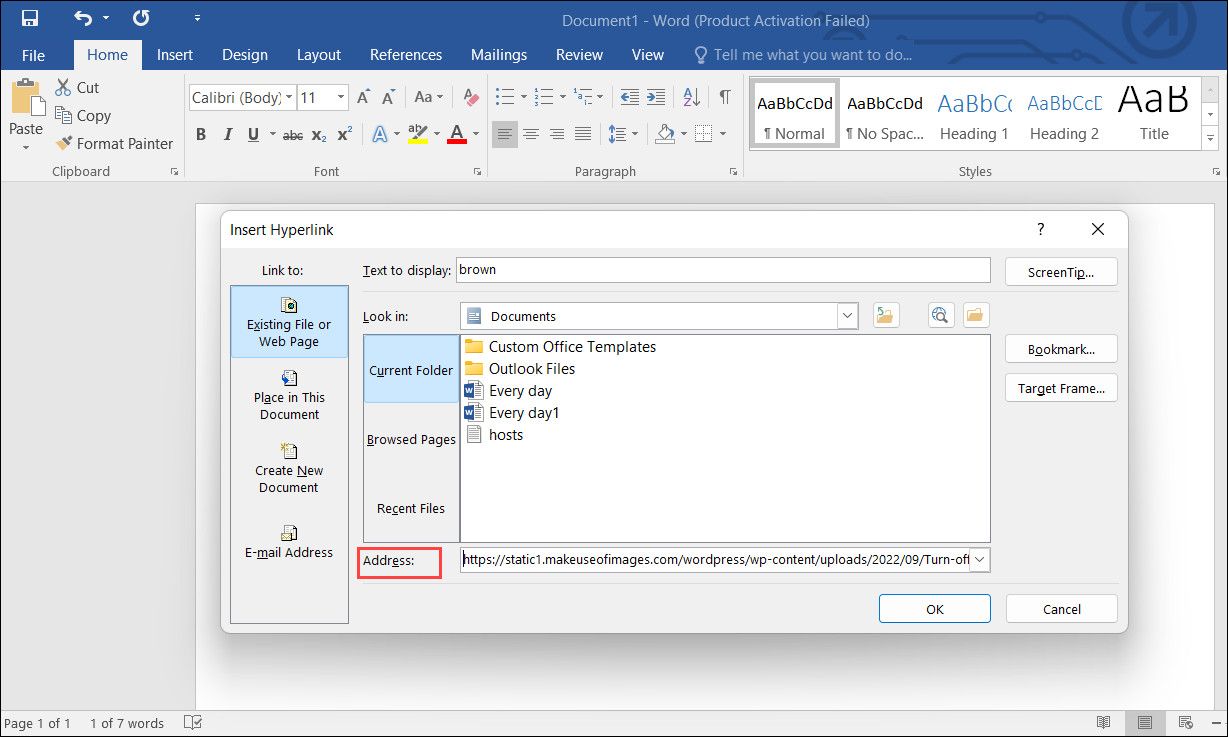Switch to the Layout tab
Screen dimensions: 1228x737
click(x=319, y=55)
